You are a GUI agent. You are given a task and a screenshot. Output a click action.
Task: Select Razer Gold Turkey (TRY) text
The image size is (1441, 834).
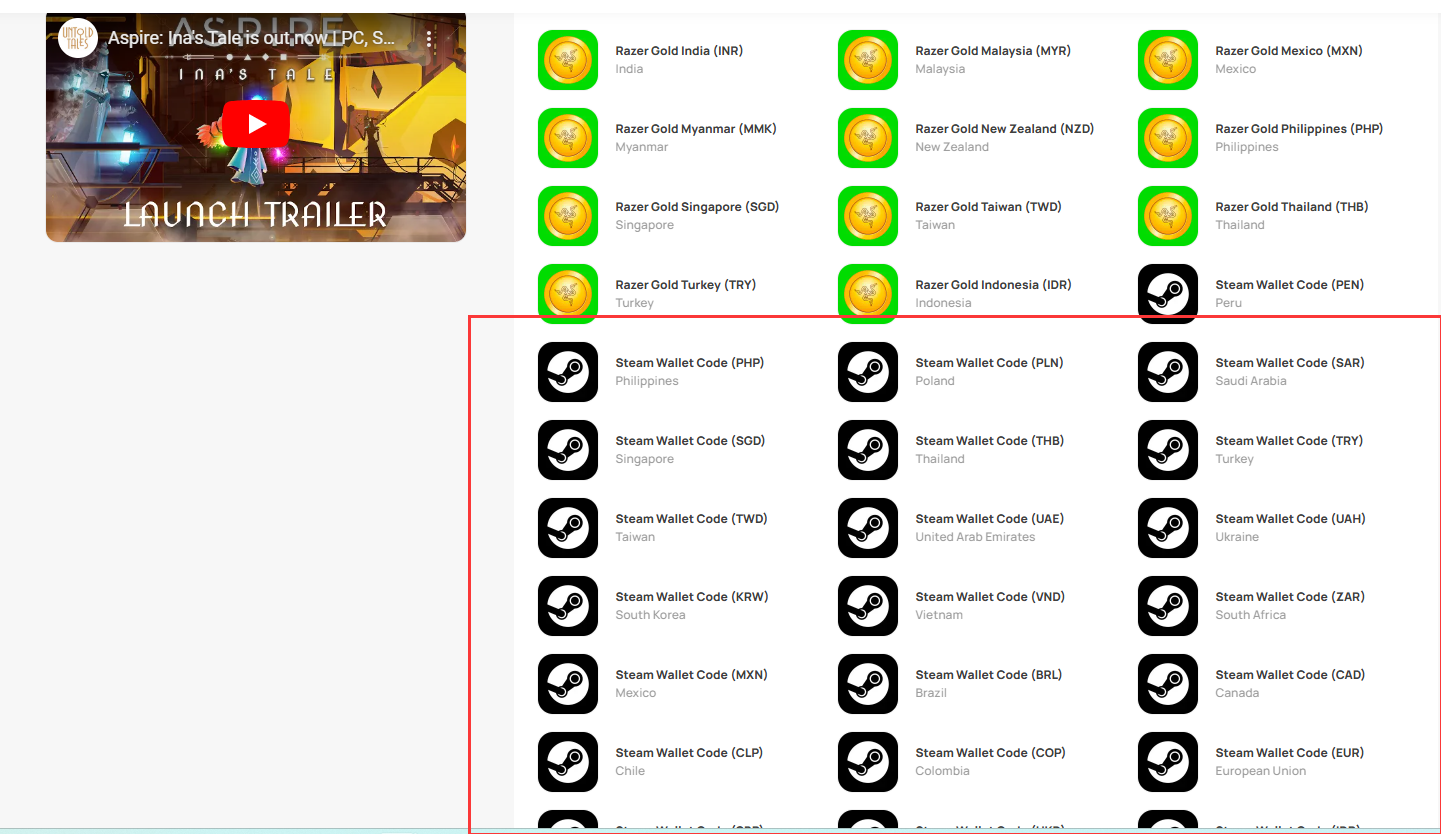coord(686,285)
